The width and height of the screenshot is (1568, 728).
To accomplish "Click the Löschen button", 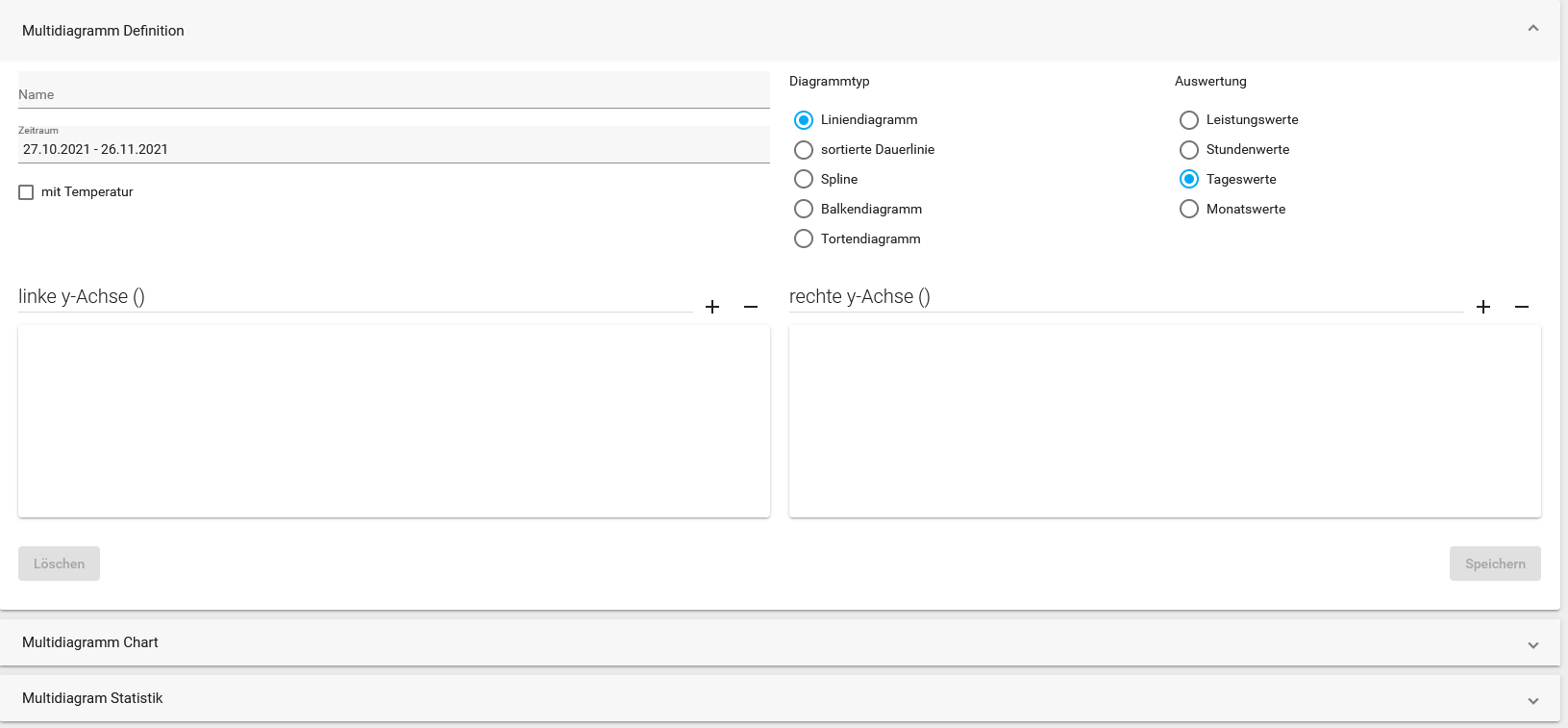I will 59,564.
